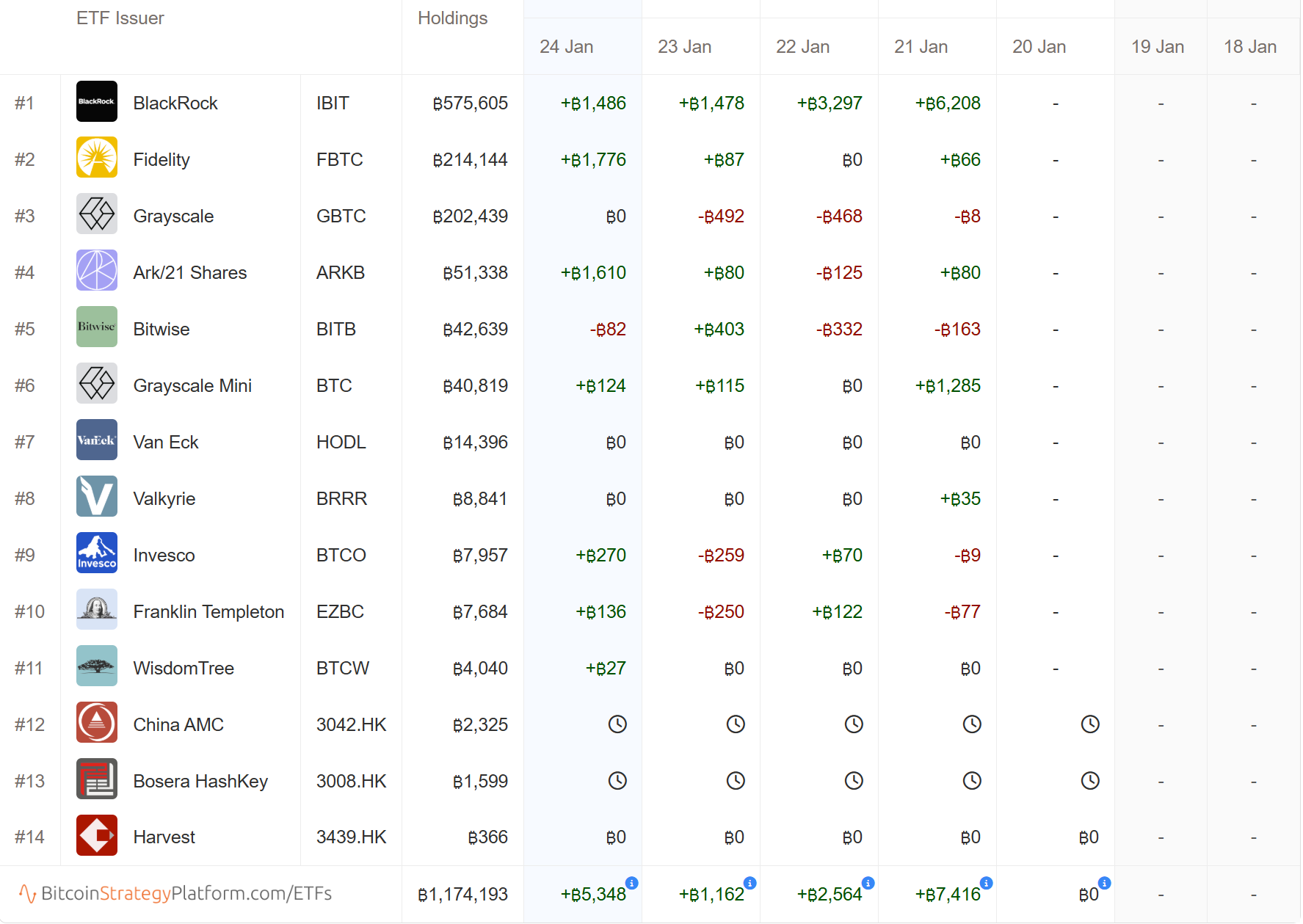Click total holdings ₿1,174,193
This screenshot has width=1303, height=924.
point(463,895)
